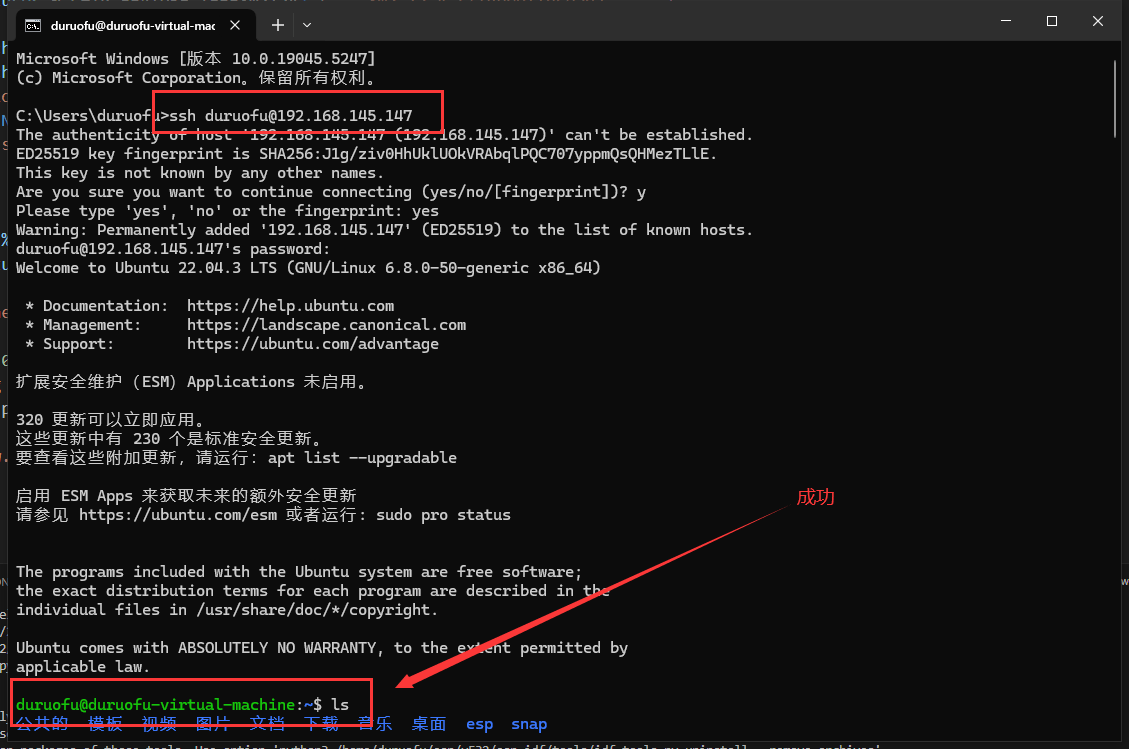Click the ubuntu.com/advantage support link
1129x749 pixels.
click(x=312, y=344)
